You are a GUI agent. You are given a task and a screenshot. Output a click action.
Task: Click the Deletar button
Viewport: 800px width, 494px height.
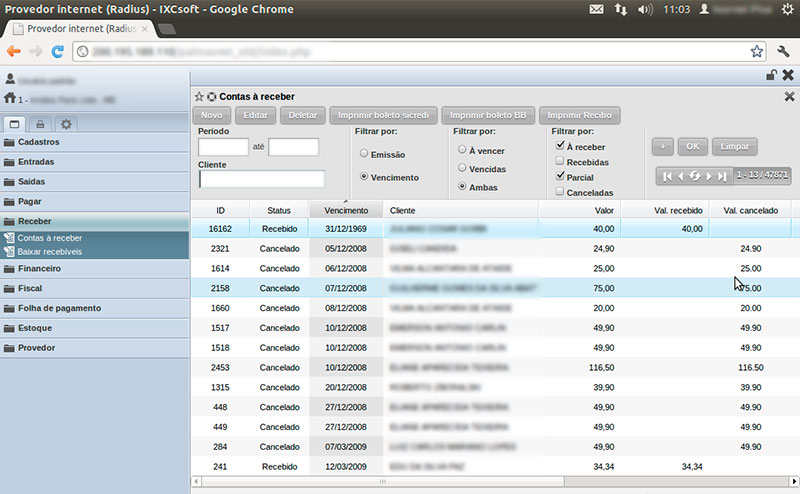(303, 115)
